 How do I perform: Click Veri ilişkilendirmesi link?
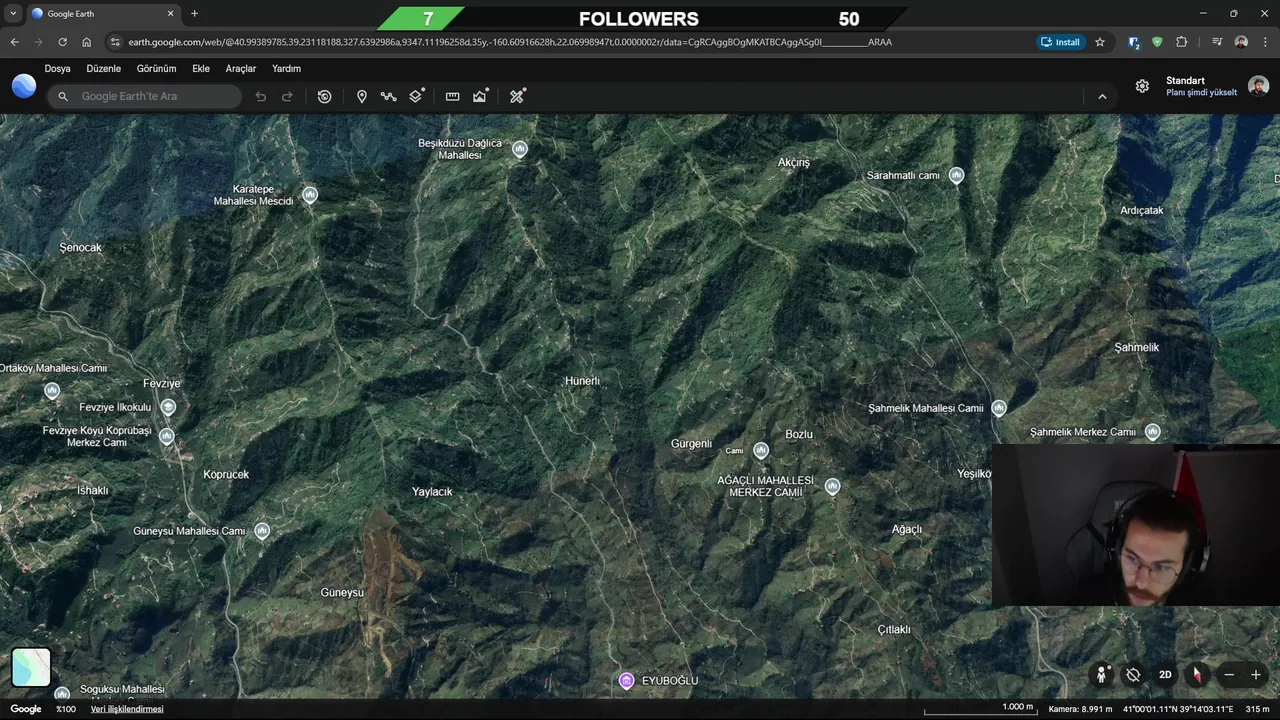click(x=127, y=709)
